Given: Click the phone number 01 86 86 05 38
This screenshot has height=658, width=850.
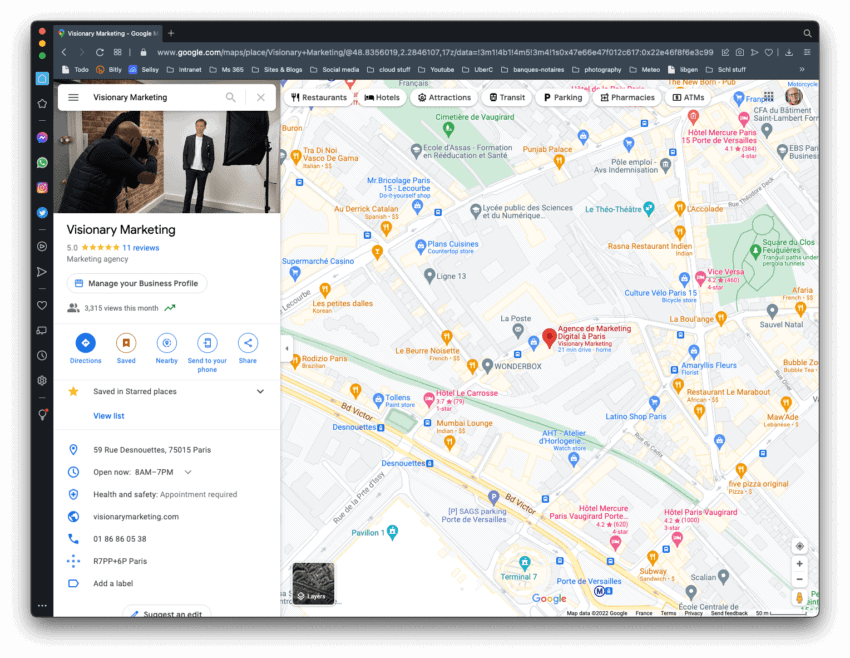Looking at the screenshot, I should pyautogui.click(x=119, y=539).
